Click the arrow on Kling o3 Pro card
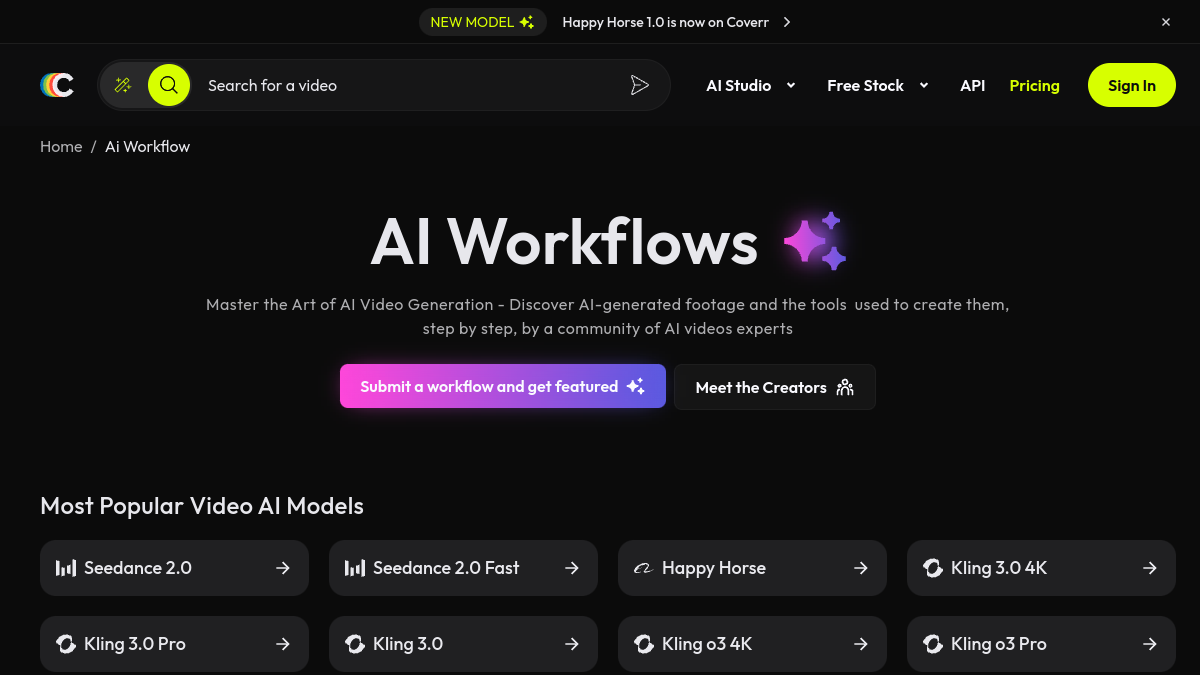 point(1150,644)
